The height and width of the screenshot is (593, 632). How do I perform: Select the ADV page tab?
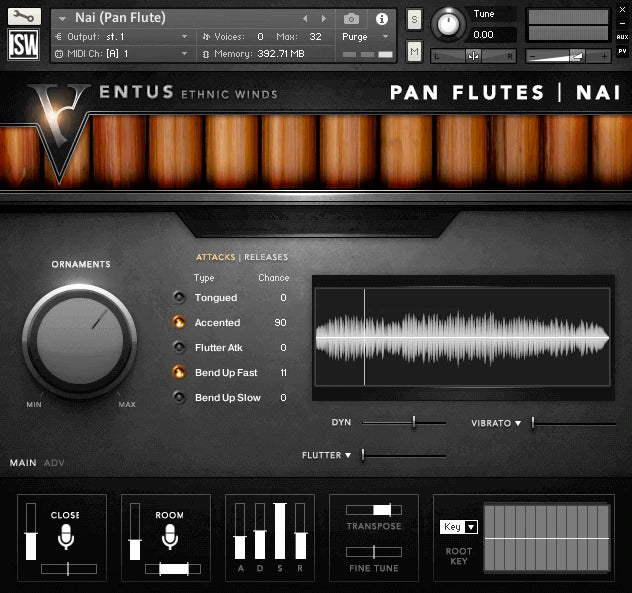click(54, 463)
